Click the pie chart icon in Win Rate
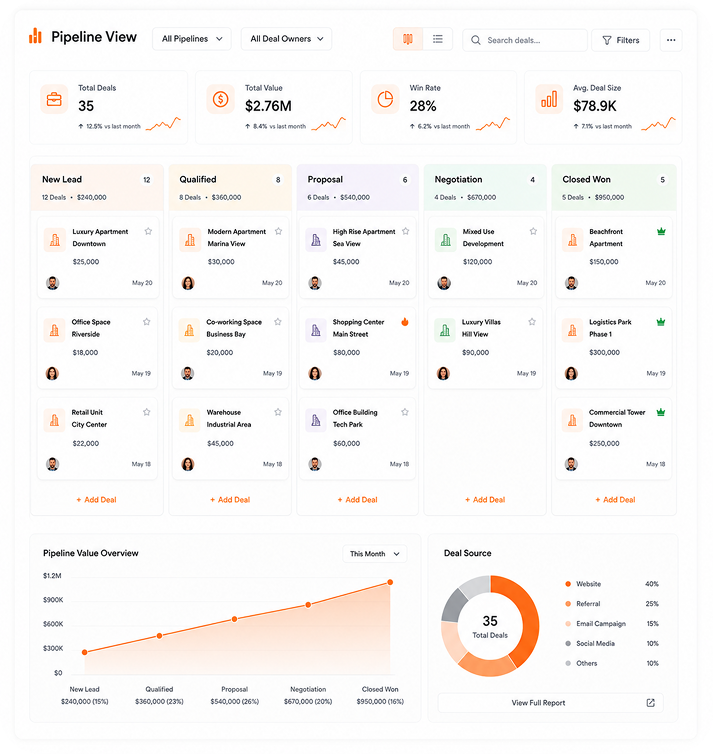Screen dimensions: 713x754 click(385, 99)
